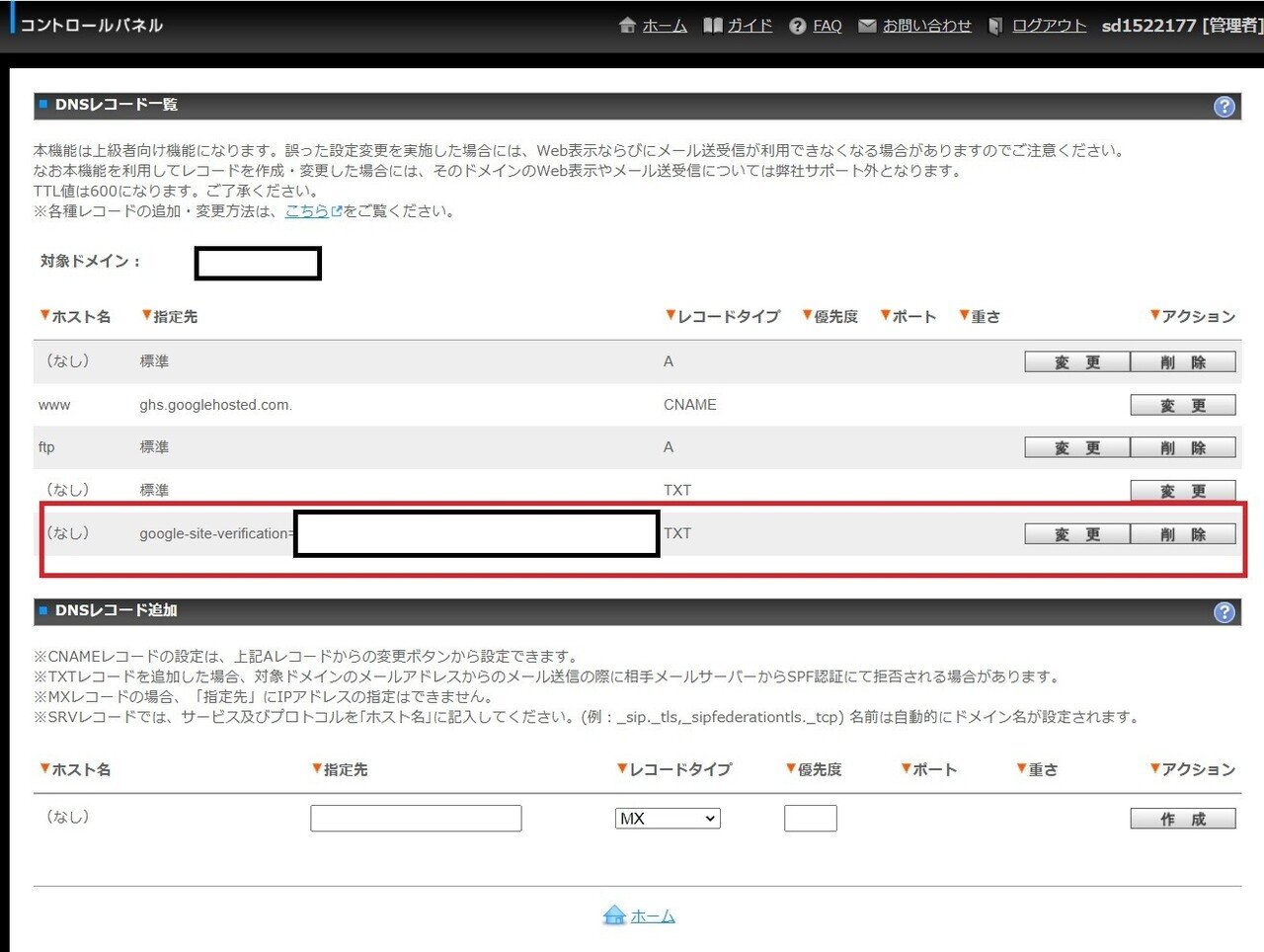Click the FAQ question mark icon
This screenshot has width=1264, height=952.
798,27
